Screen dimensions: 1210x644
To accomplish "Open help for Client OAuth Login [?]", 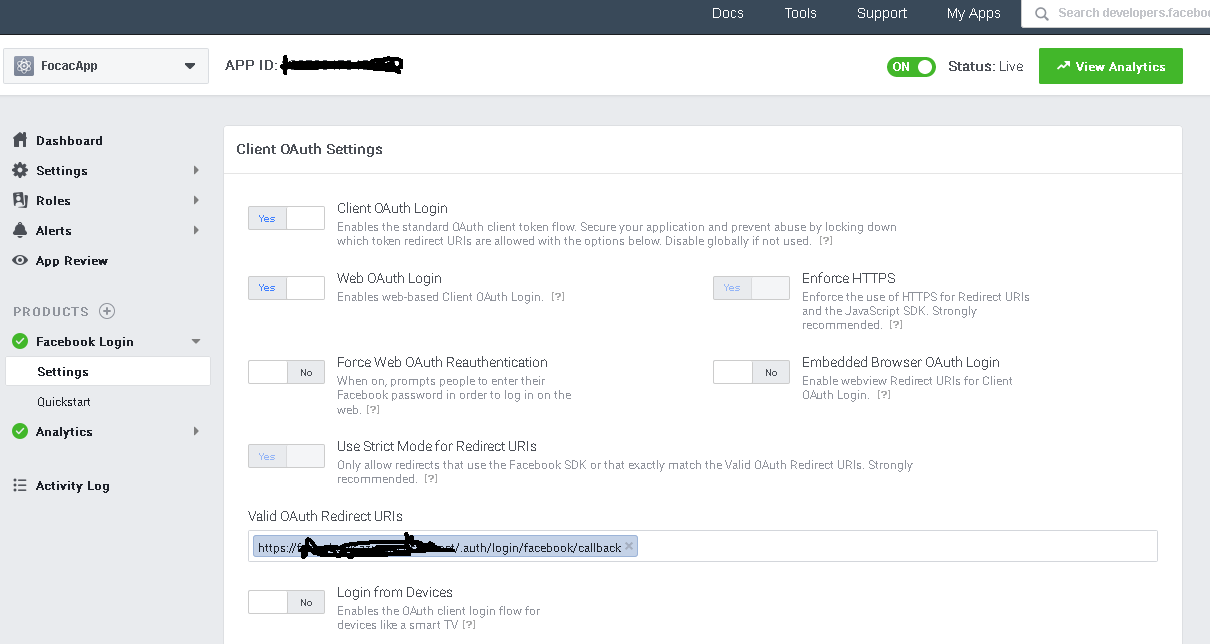I will (826, 241).
